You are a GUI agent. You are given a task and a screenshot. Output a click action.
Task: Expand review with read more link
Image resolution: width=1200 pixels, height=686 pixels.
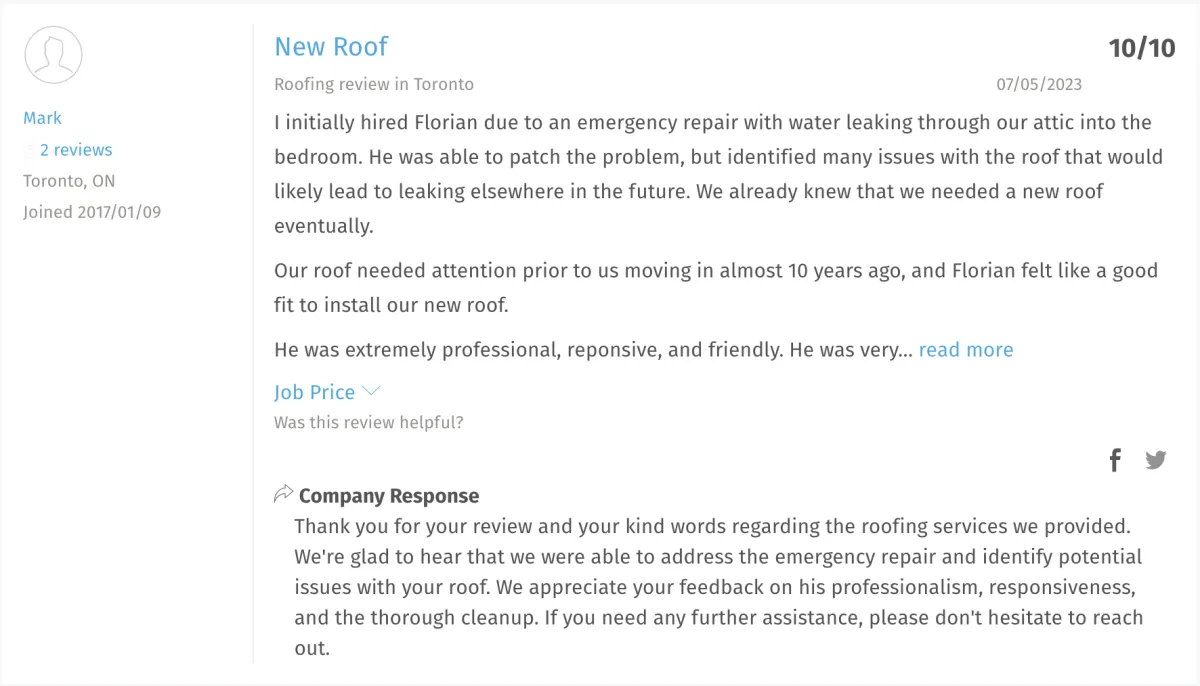click(x=965, y=350)
